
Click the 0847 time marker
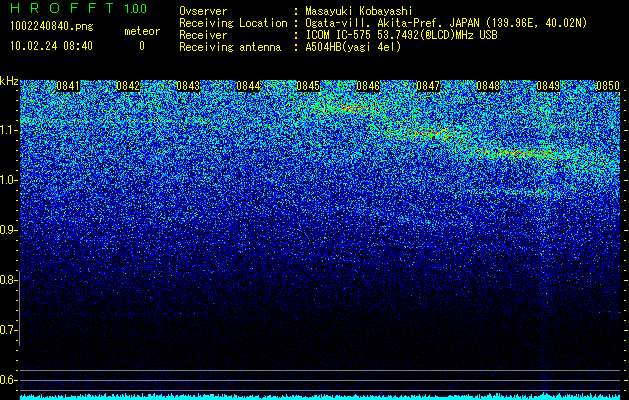pos(428,86)
